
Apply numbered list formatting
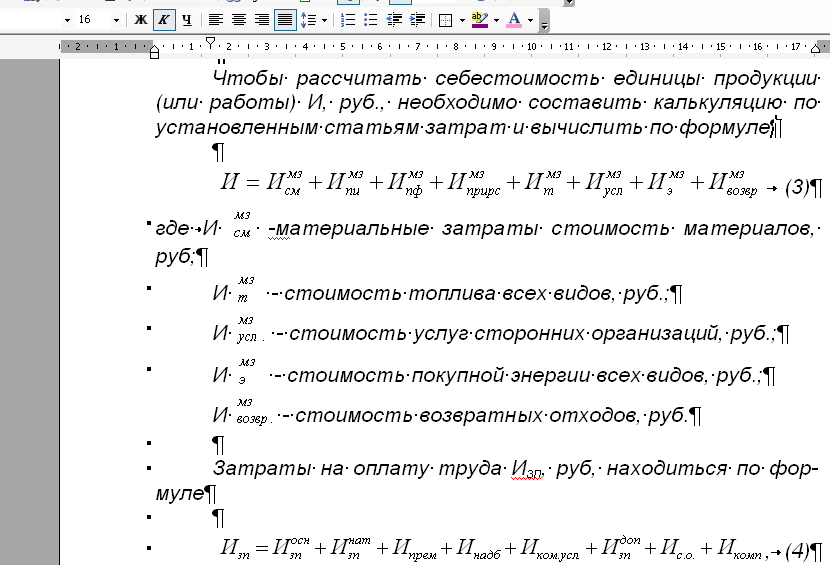point(348,20)
